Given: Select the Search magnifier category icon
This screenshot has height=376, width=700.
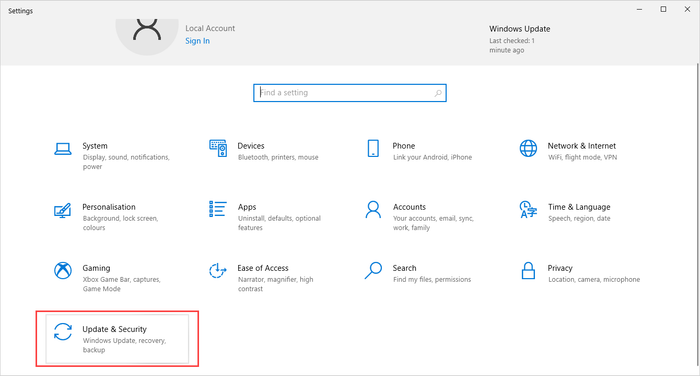Looking at the screenshot, I should coord(373,270).
